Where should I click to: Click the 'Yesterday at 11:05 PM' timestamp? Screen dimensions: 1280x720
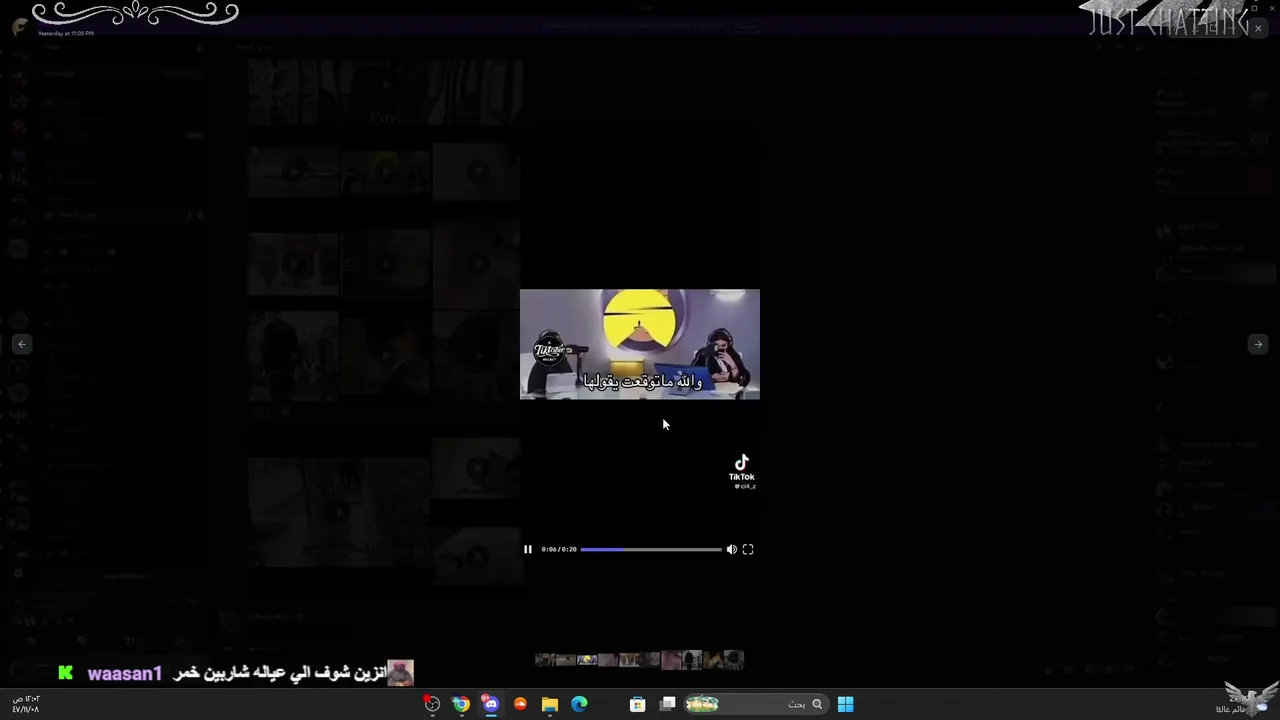(66, 33)
